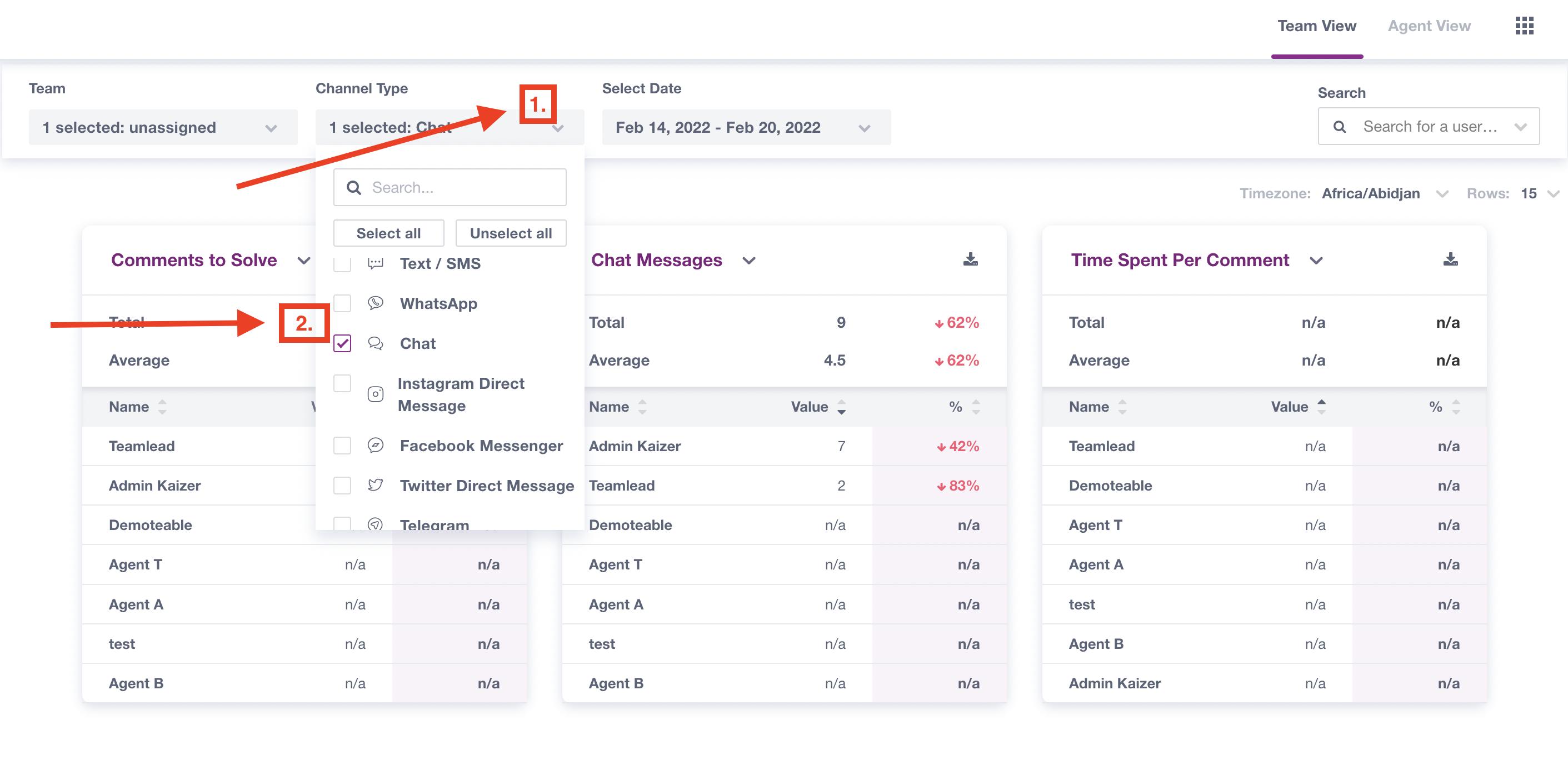Screen dimensions: 1568x760
Task: Click the magnifier in user search
Action: (1339, 127)
